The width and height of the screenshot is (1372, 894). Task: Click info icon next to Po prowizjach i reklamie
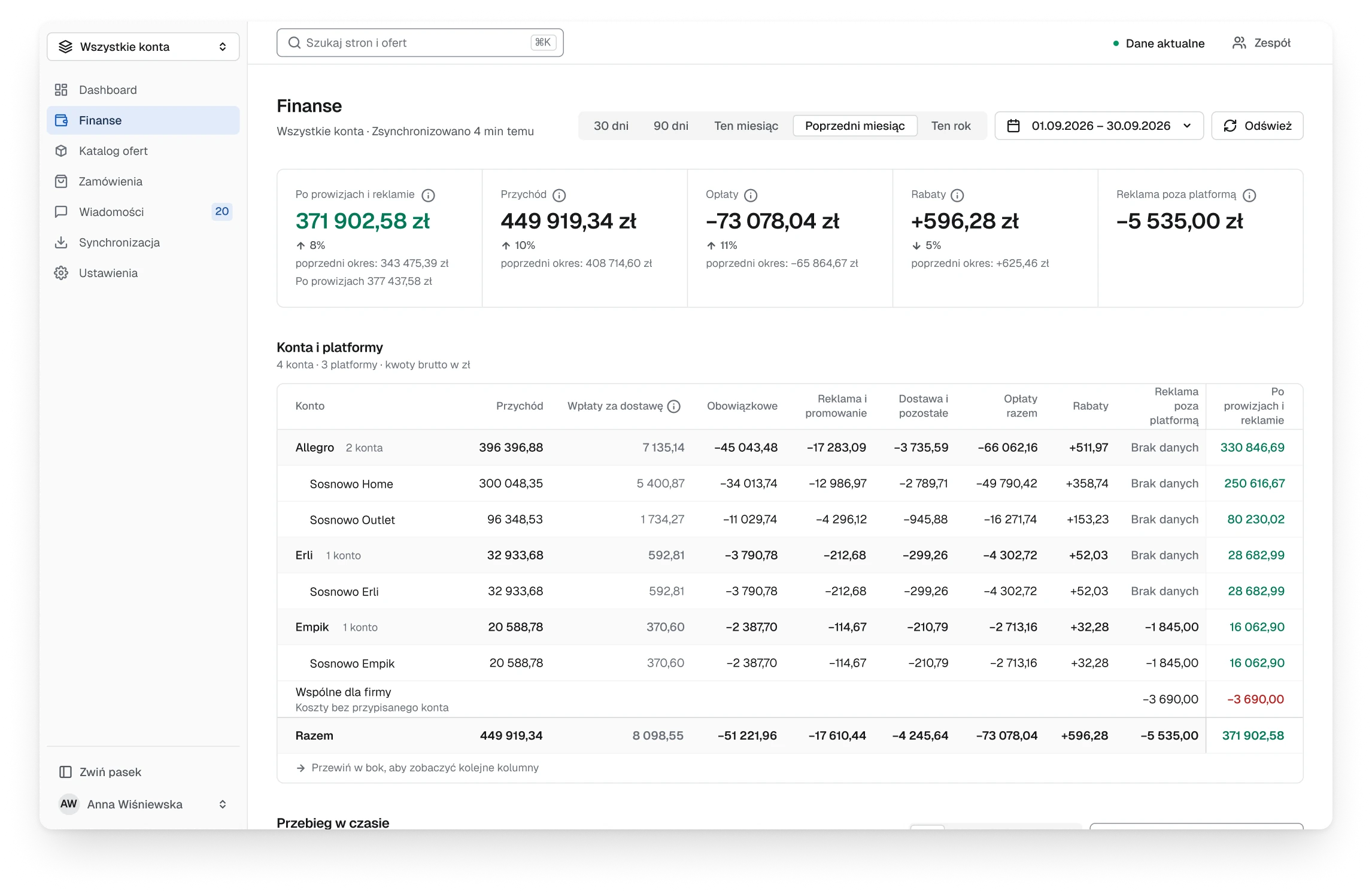428,195
